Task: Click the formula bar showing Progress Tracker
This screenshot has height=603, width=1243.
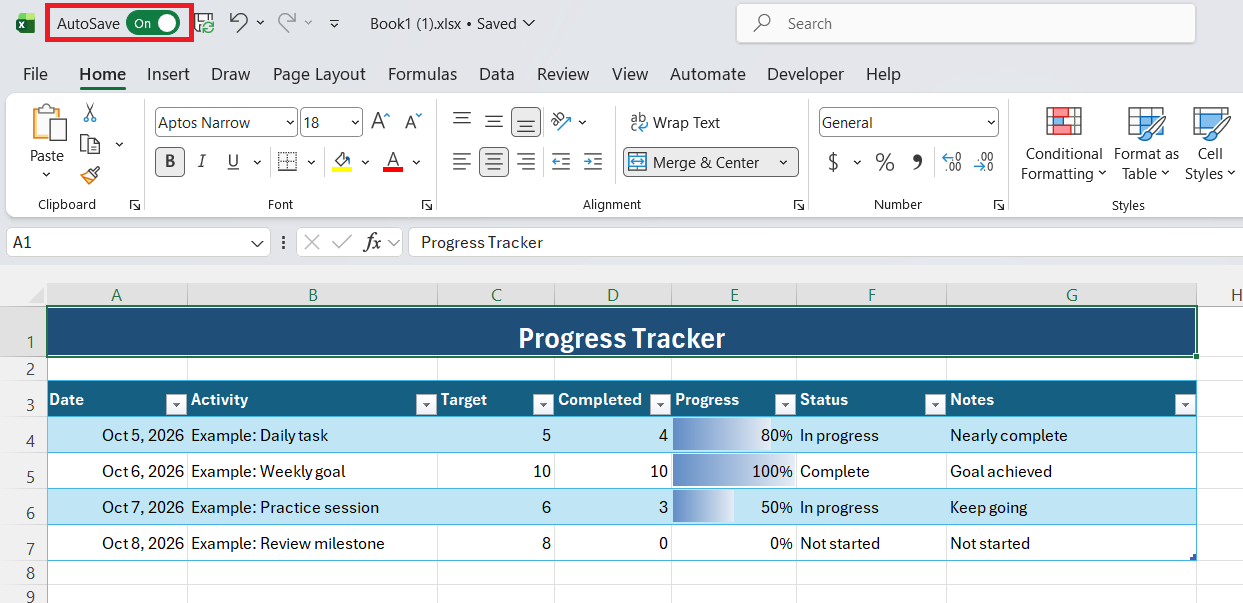Action: coord(825,242)
